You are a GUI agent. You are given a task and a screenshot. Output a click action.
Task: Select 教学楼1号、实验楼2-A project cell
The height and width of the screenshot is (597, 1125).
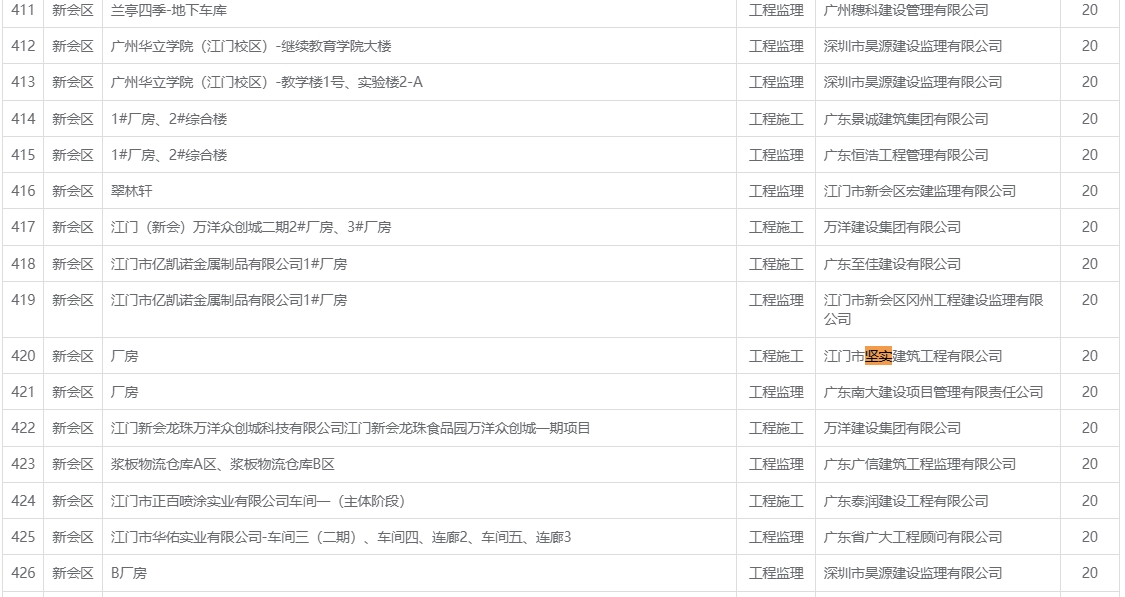click(x=266, y=82)
